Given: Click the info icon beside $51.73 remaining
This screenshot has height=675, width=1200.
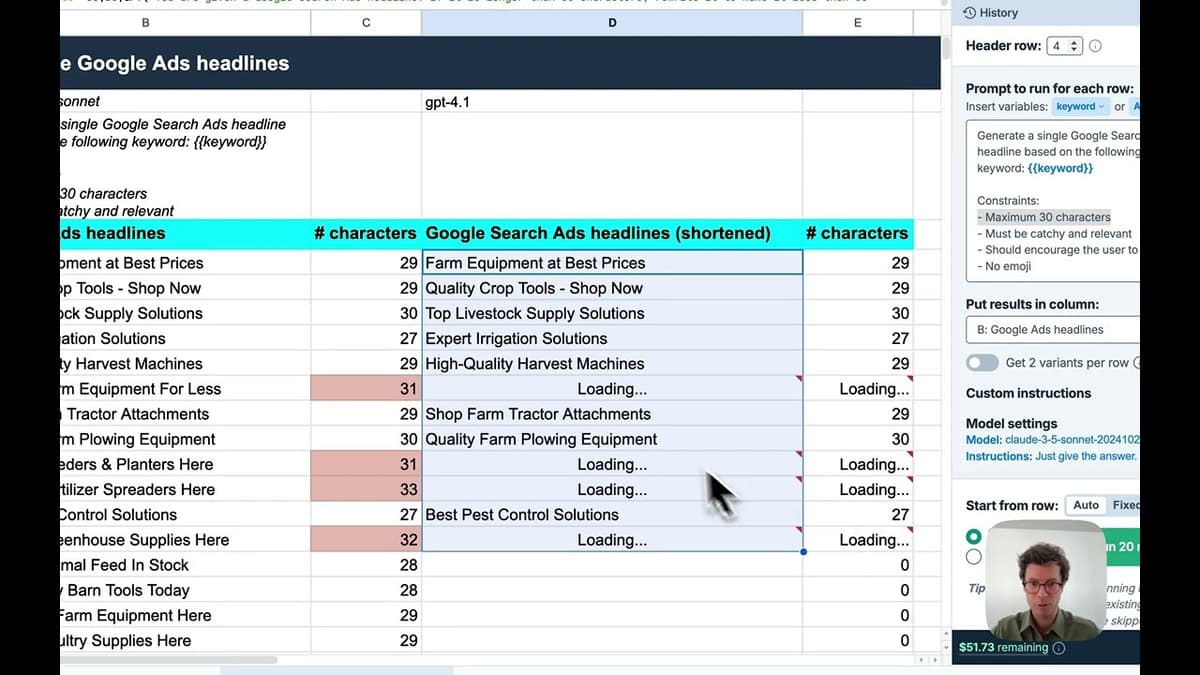Looking at the screenshot, I should 1058,647.
